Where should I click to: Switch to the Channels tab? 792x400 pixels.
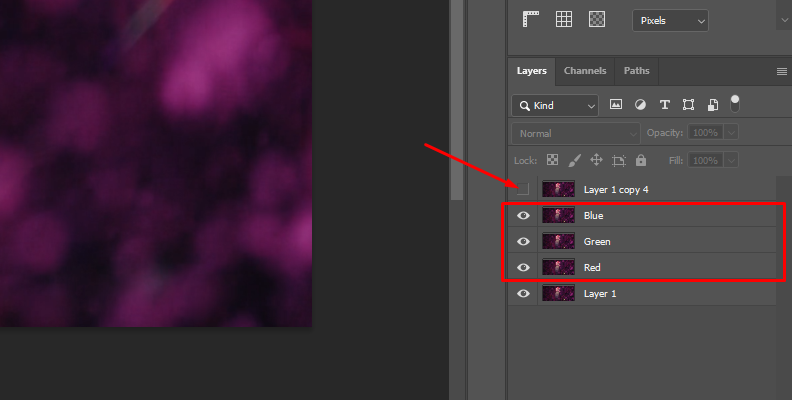click(585, 71)
